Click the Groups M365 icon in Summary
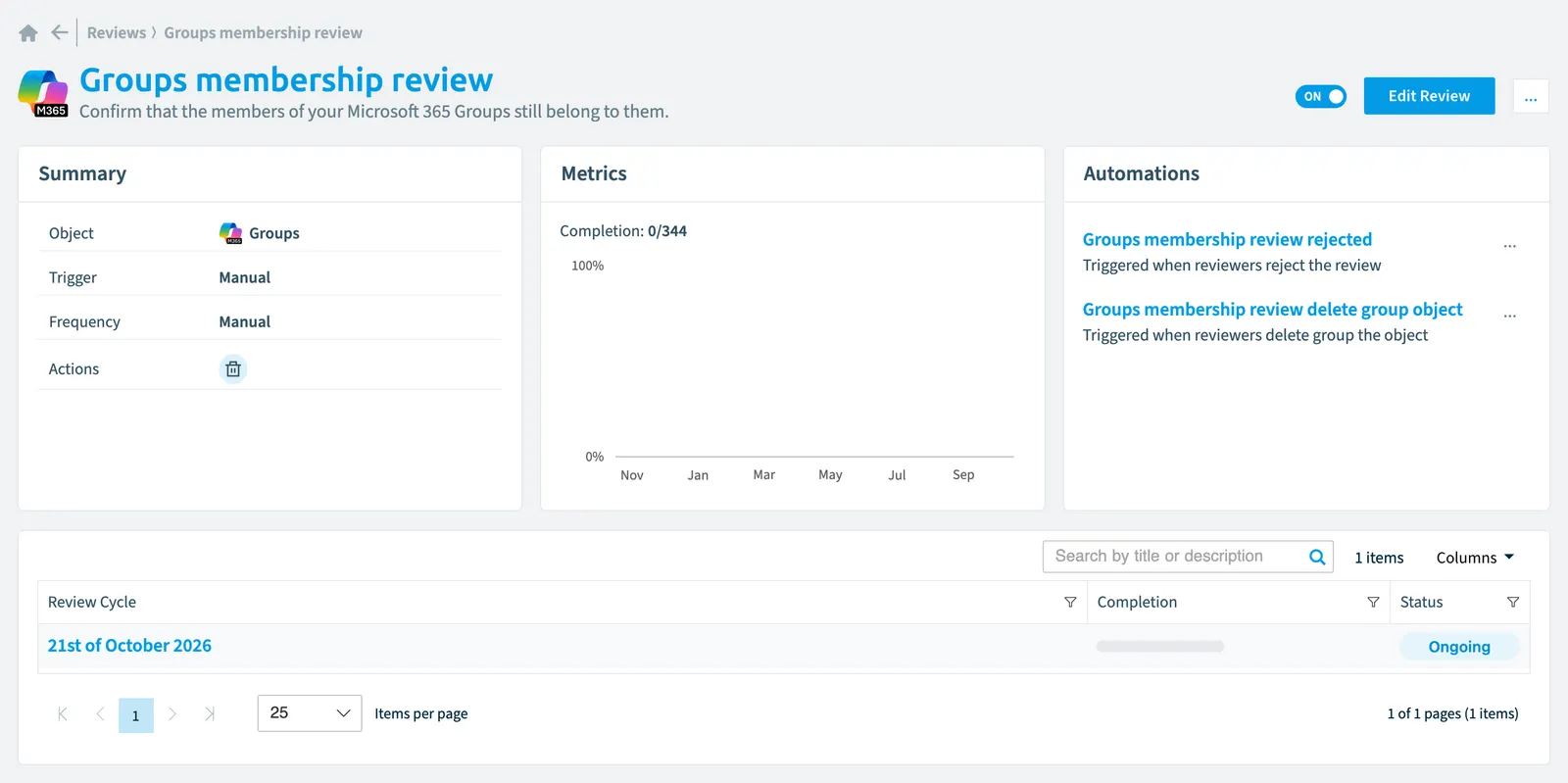Screen dimensions: 1568x783 231,233
